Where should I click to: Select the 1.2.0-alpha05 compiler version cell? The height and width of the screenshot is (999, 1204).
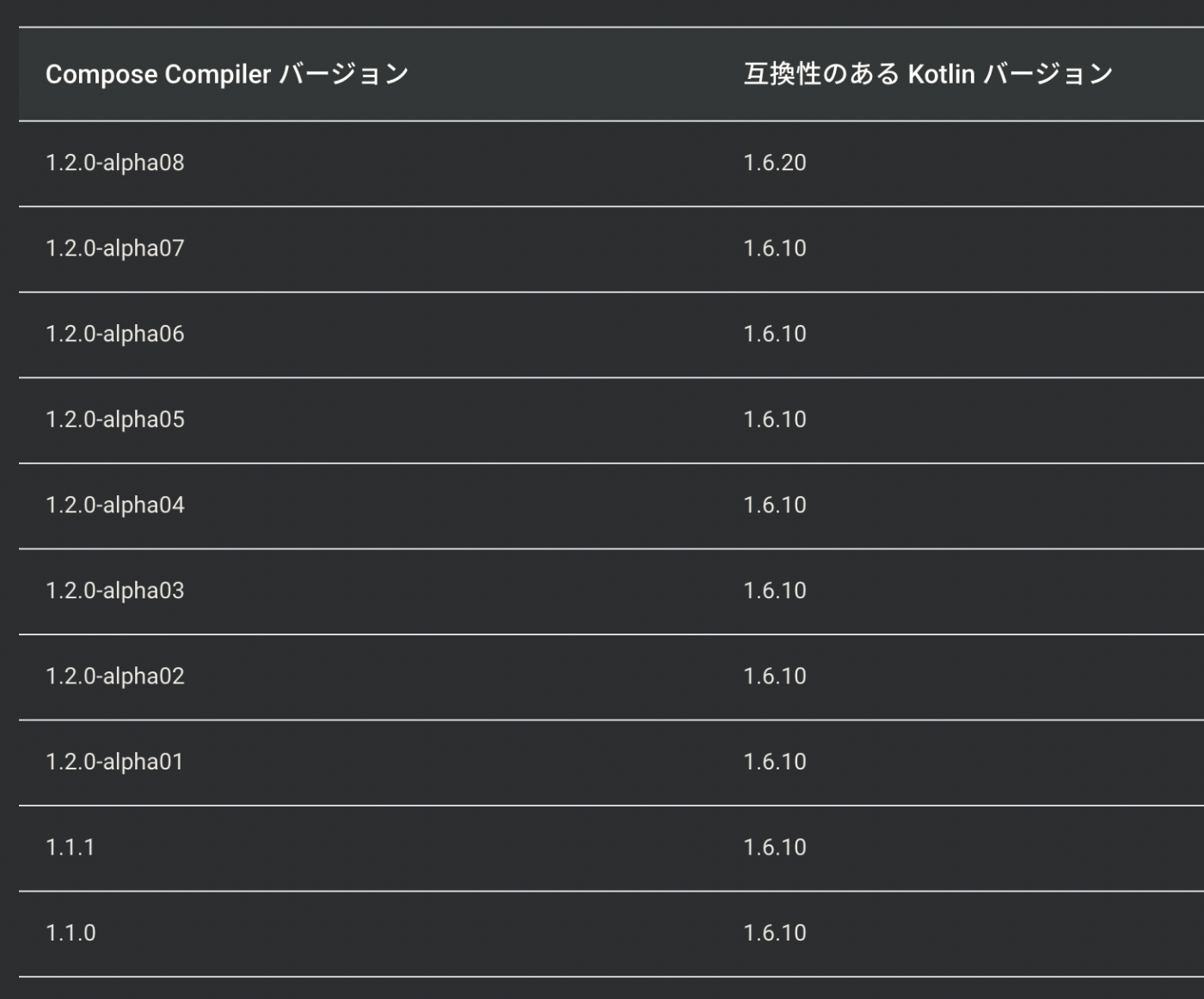[115, 420]
